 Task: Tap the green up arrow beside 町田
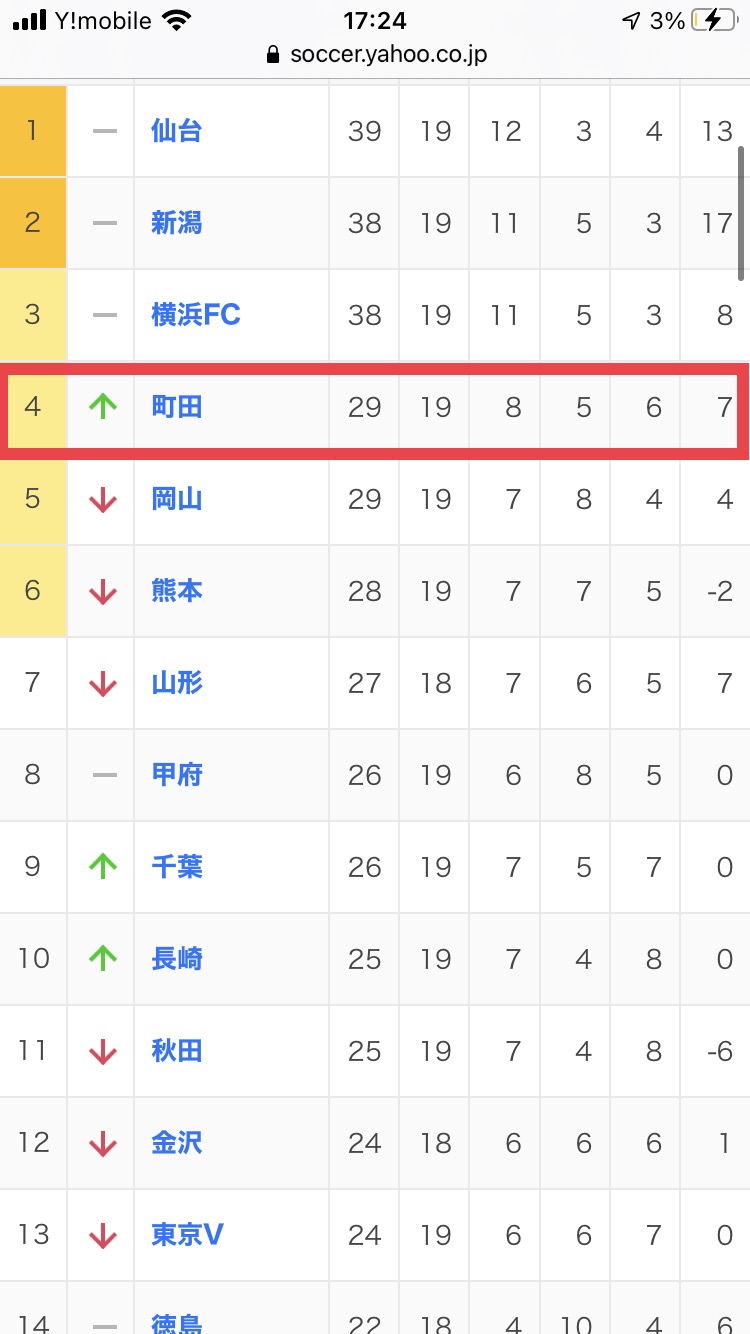pyautogui.click(x=103, y=407)
